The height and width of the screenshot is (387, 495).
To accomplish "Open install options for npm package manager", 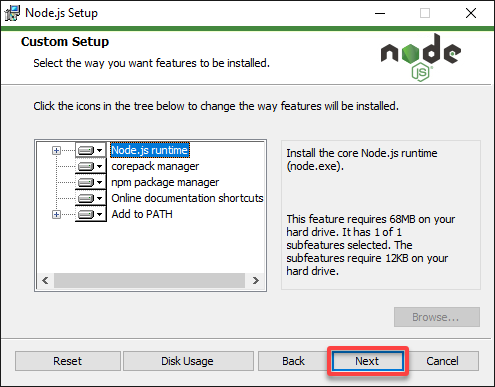I will click(x=91, y=182).
